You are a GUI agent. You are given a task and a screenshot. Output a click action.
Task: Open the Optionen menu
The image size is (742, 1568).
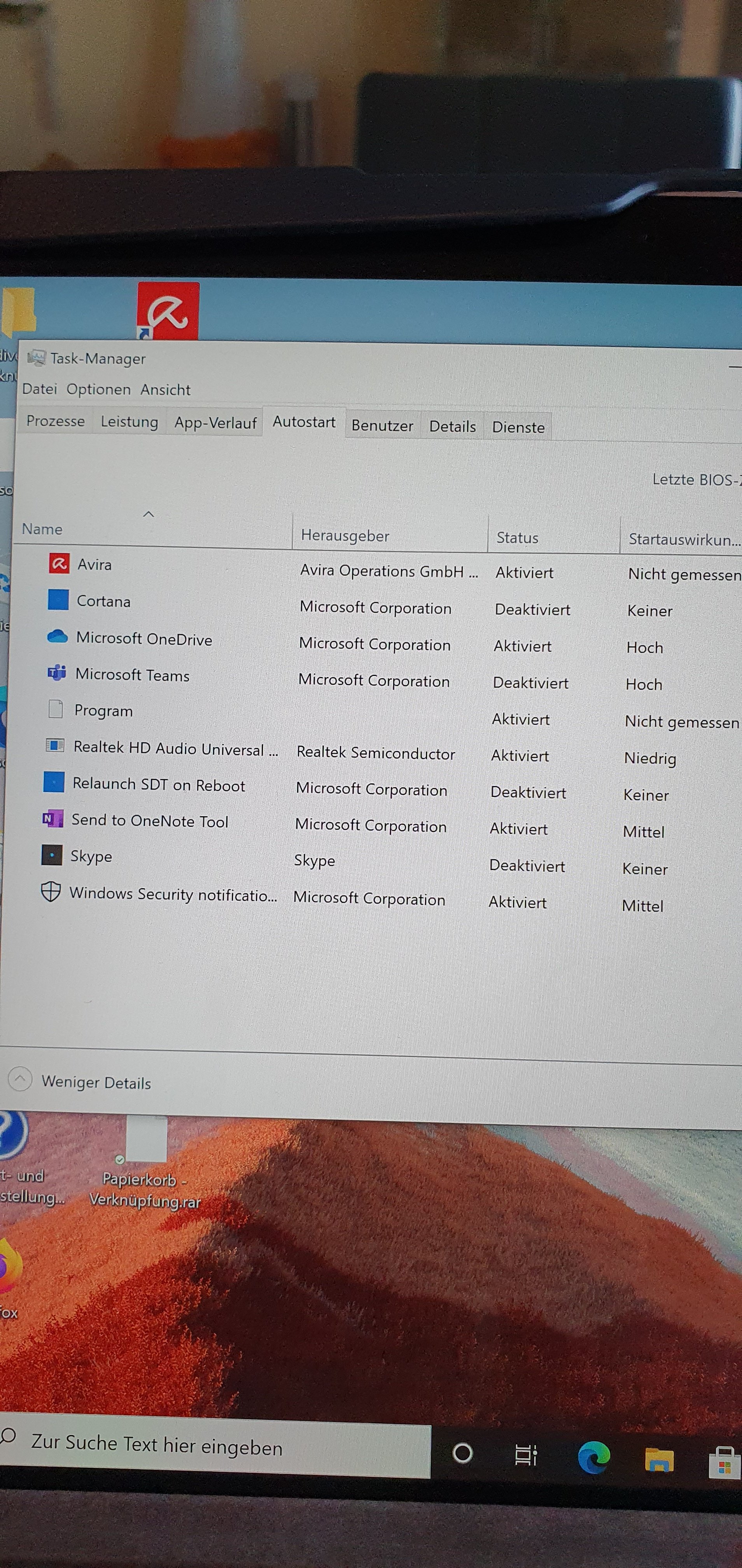(x=99, y=390)
